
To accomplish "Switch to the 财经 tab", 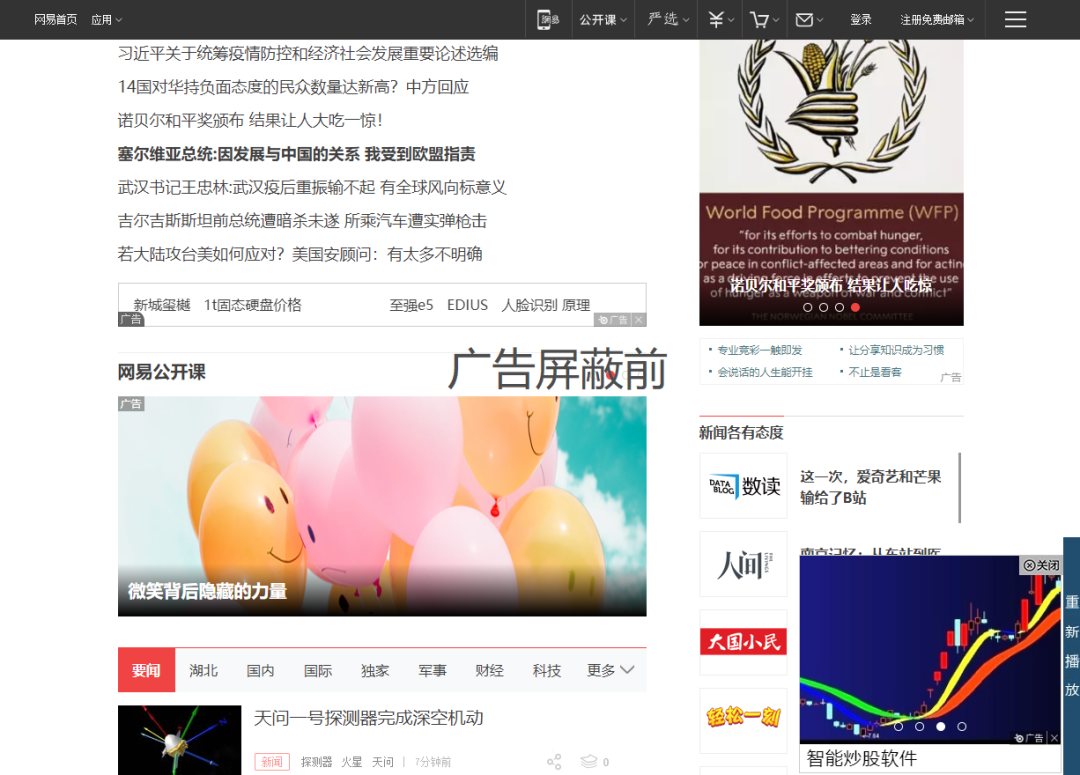I will pyautogui.click(x=489, y=670).
